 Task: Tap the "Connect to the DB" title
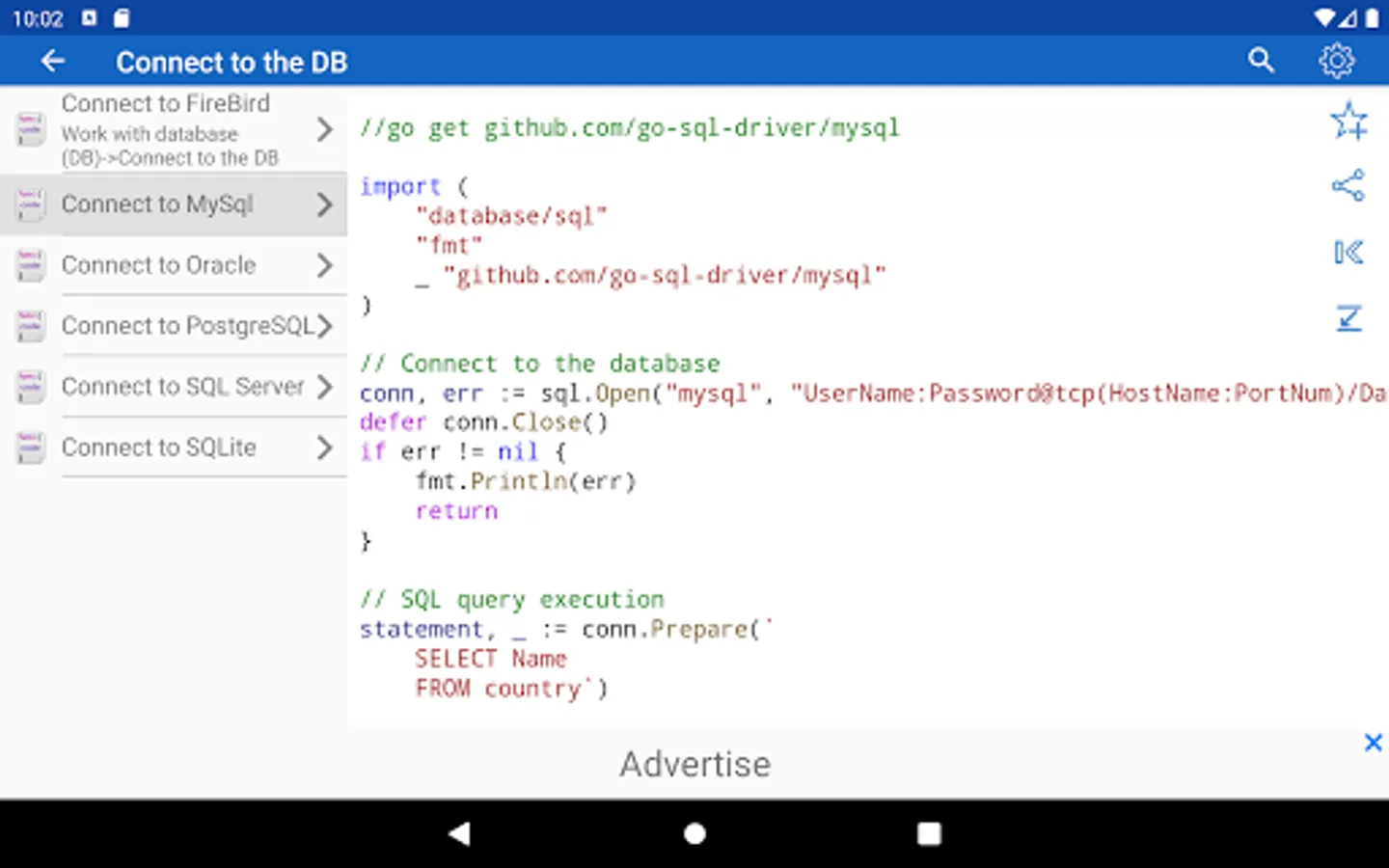(231, 62)
